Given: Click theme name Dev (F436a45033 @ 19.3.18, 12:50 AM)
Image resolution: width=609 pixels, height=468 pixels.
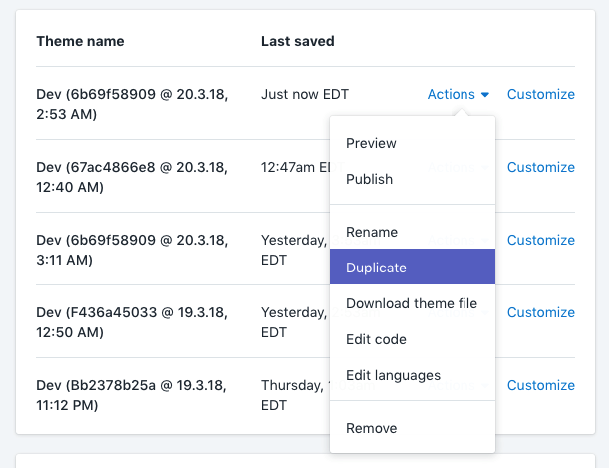Looking at the screenshot, I should [x=132, y=322].
